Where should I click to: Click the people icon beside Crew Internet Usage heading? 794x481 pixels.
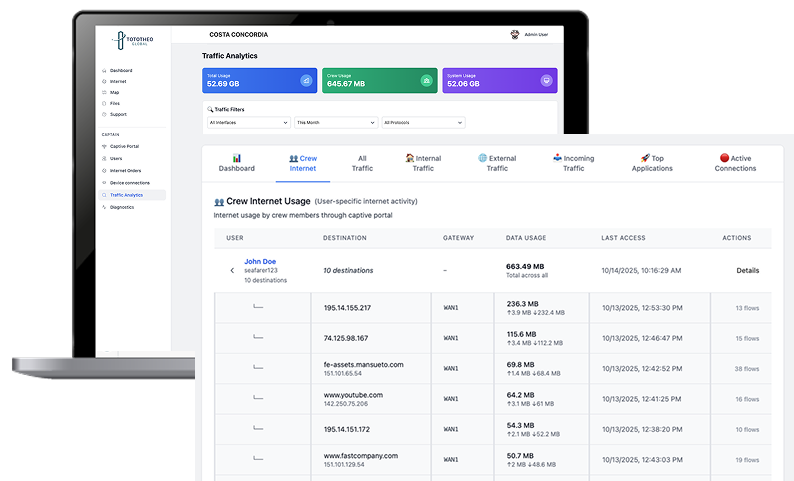click(219, 202)
